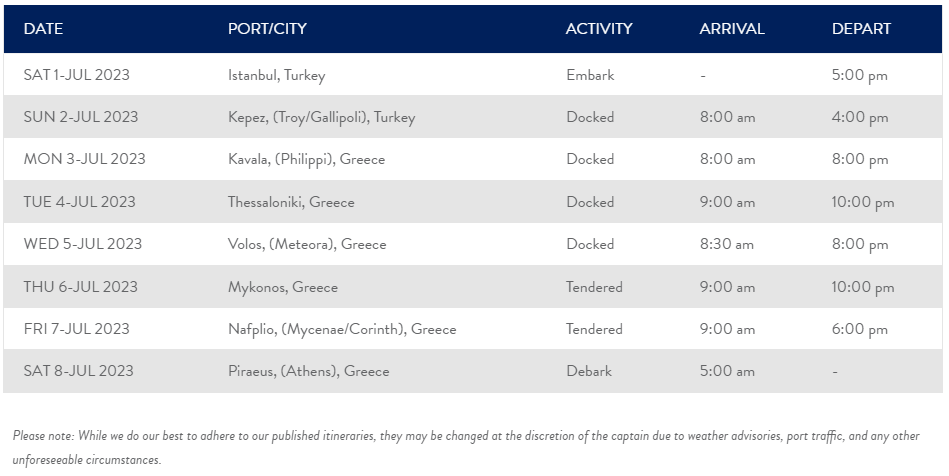Select Piraeus, (Athens), Greece port cell
Viewport: 949px width, 476px height.
[x=309, y=371]
